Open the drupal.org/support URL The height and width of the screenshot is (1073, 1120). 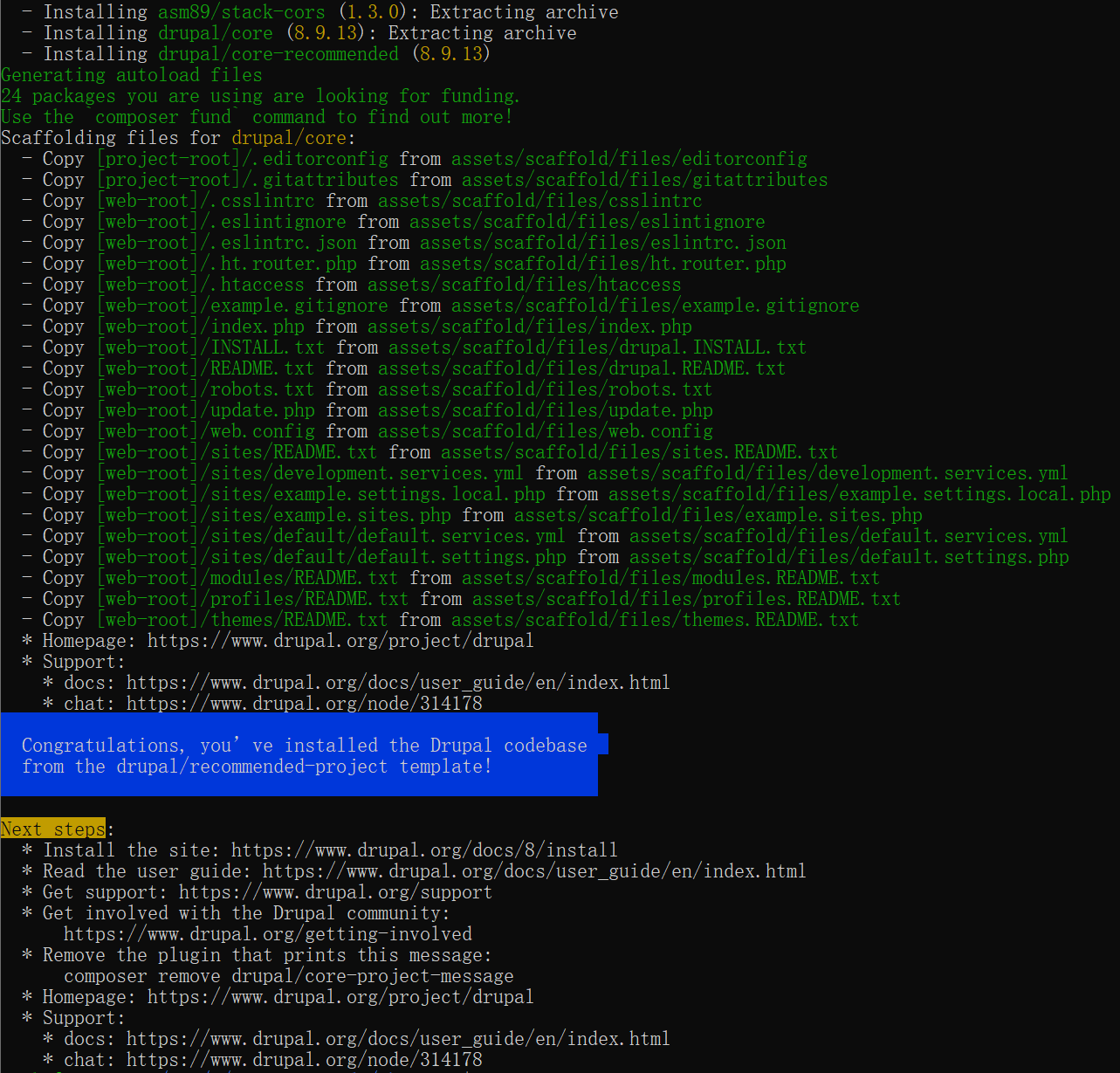tap(336, 892)
